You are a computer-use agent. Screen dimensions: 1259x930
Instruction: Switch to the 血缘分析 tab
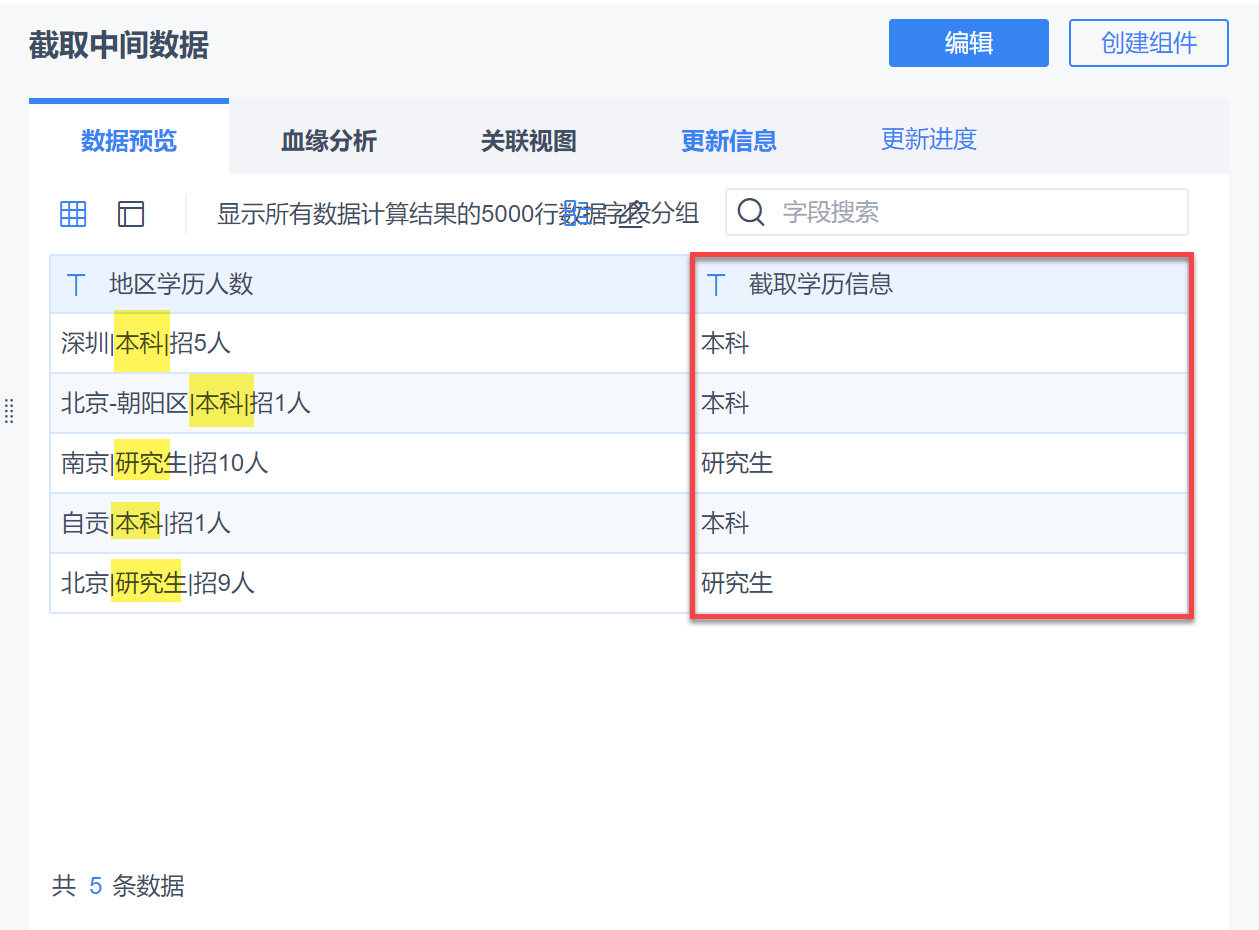tap(329, 141)
